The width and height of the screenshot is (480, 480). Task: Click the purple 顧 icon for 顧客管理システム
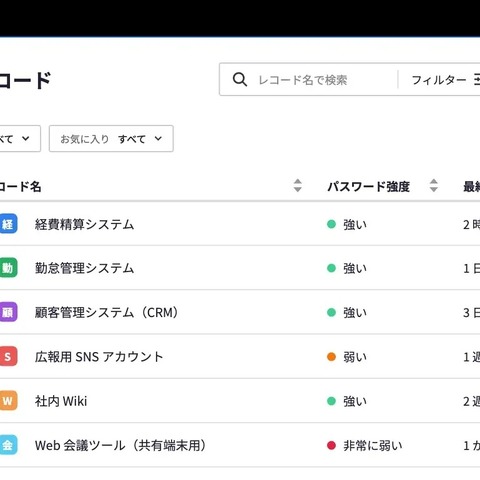click(7, 312)
